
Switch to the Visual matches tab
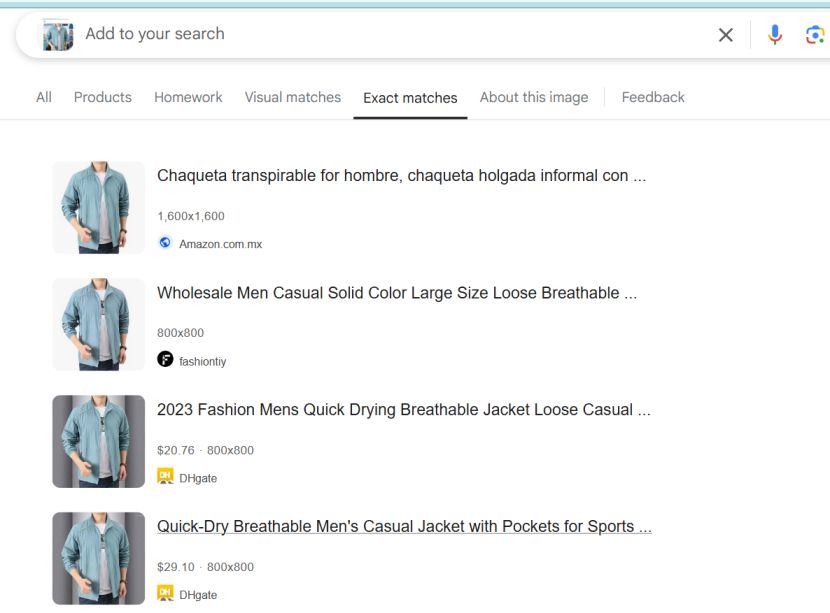tap(292, 97)
